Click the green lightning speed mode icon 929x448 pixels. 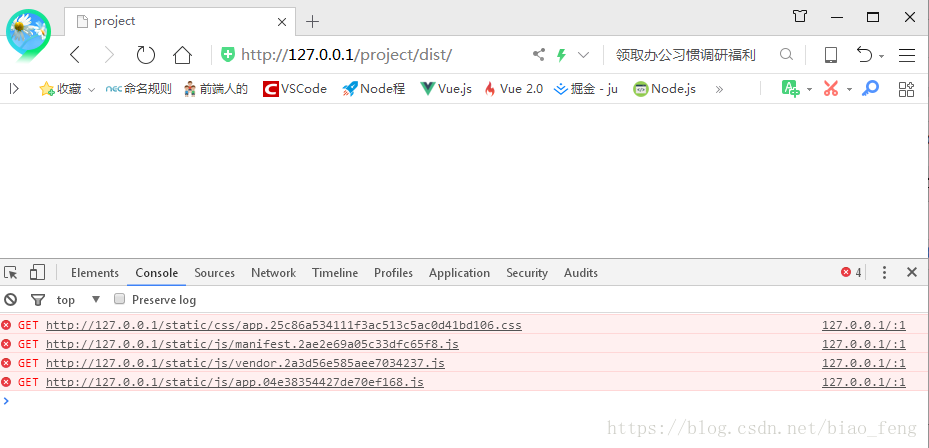point(561,55)
